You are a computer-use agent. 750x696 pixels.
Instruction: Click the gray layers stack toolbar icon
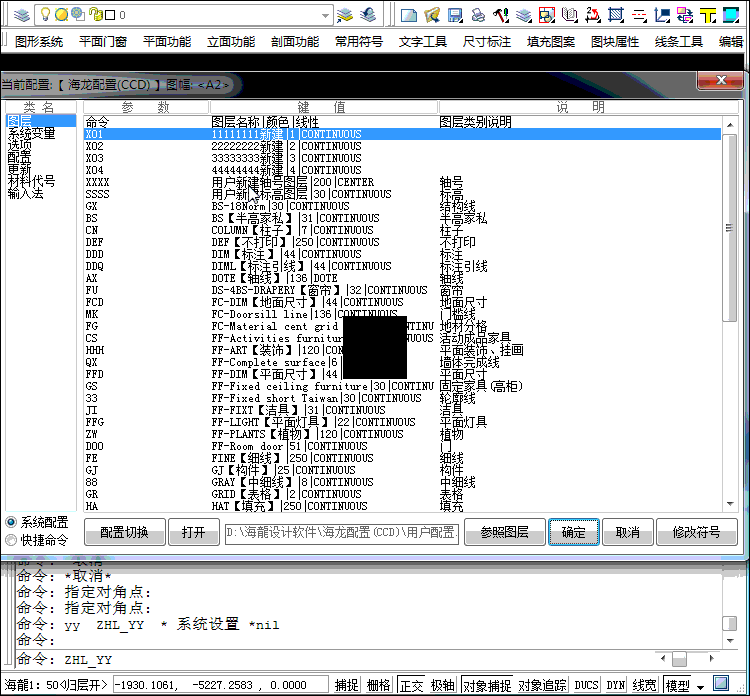tap(524, 16)
